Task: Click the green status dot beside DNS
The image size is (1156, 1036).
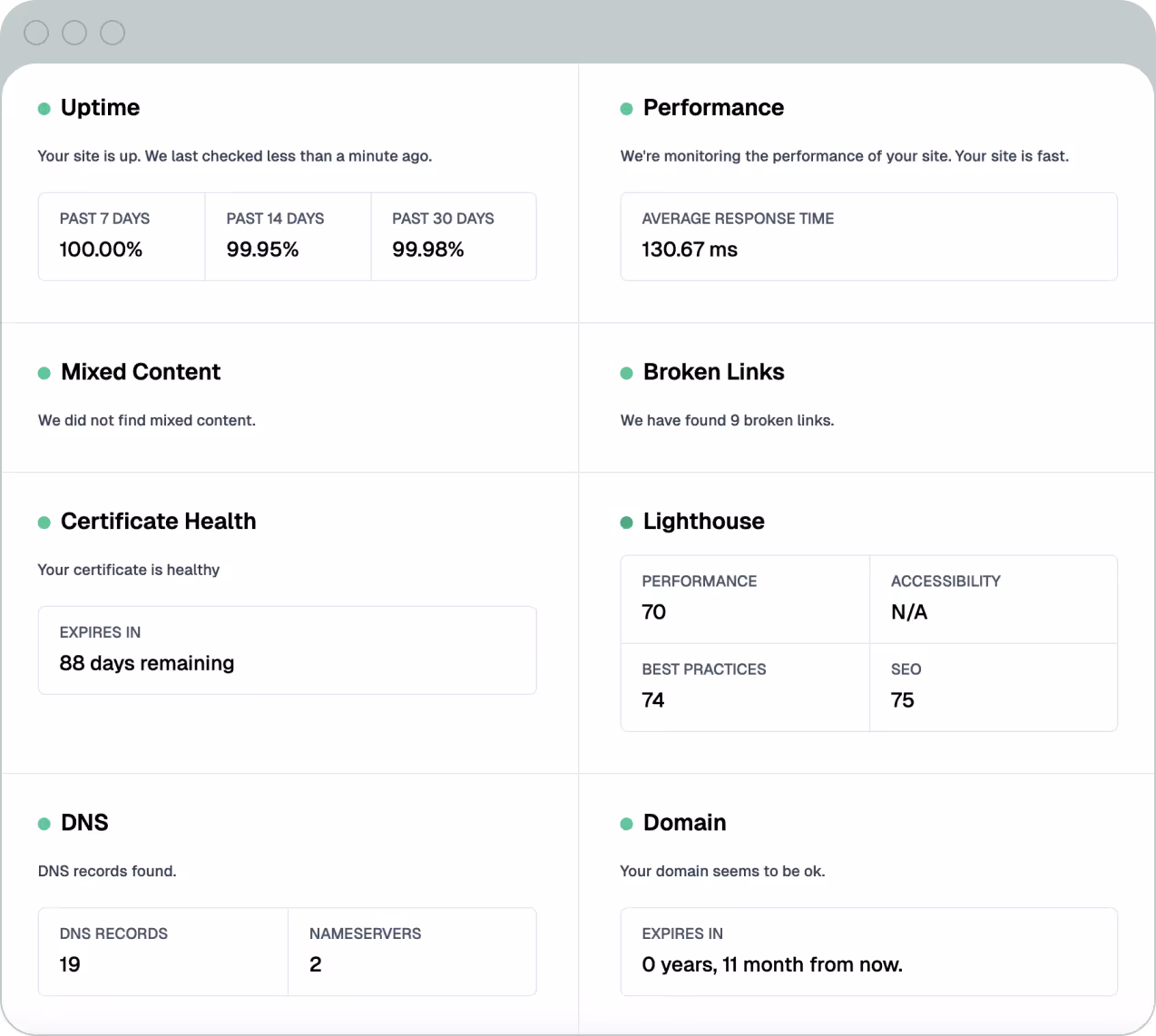Action: 44,824
